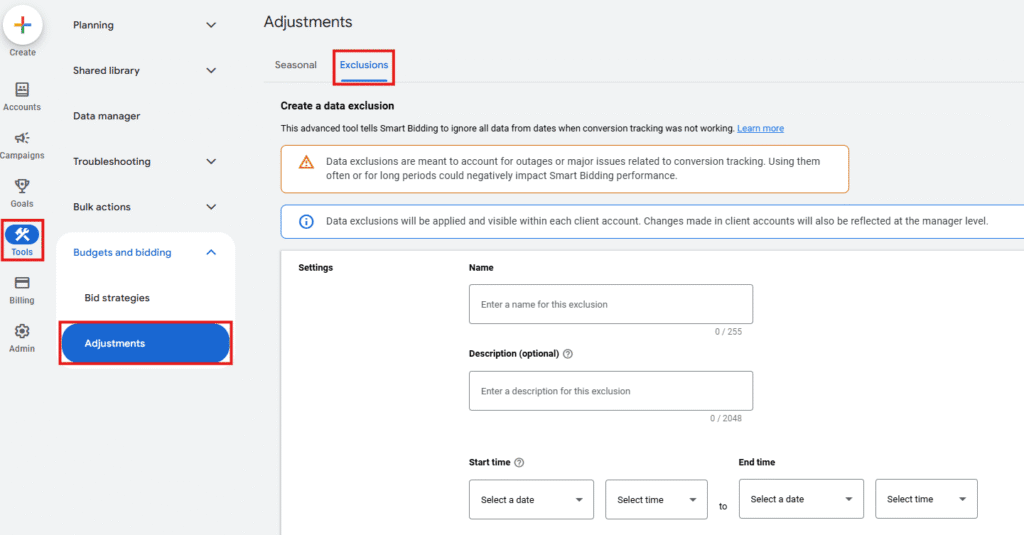The height and width of the screenshot is (535, 1024).
Task: Click the Create plus icon
Action: tap(22, 24)
